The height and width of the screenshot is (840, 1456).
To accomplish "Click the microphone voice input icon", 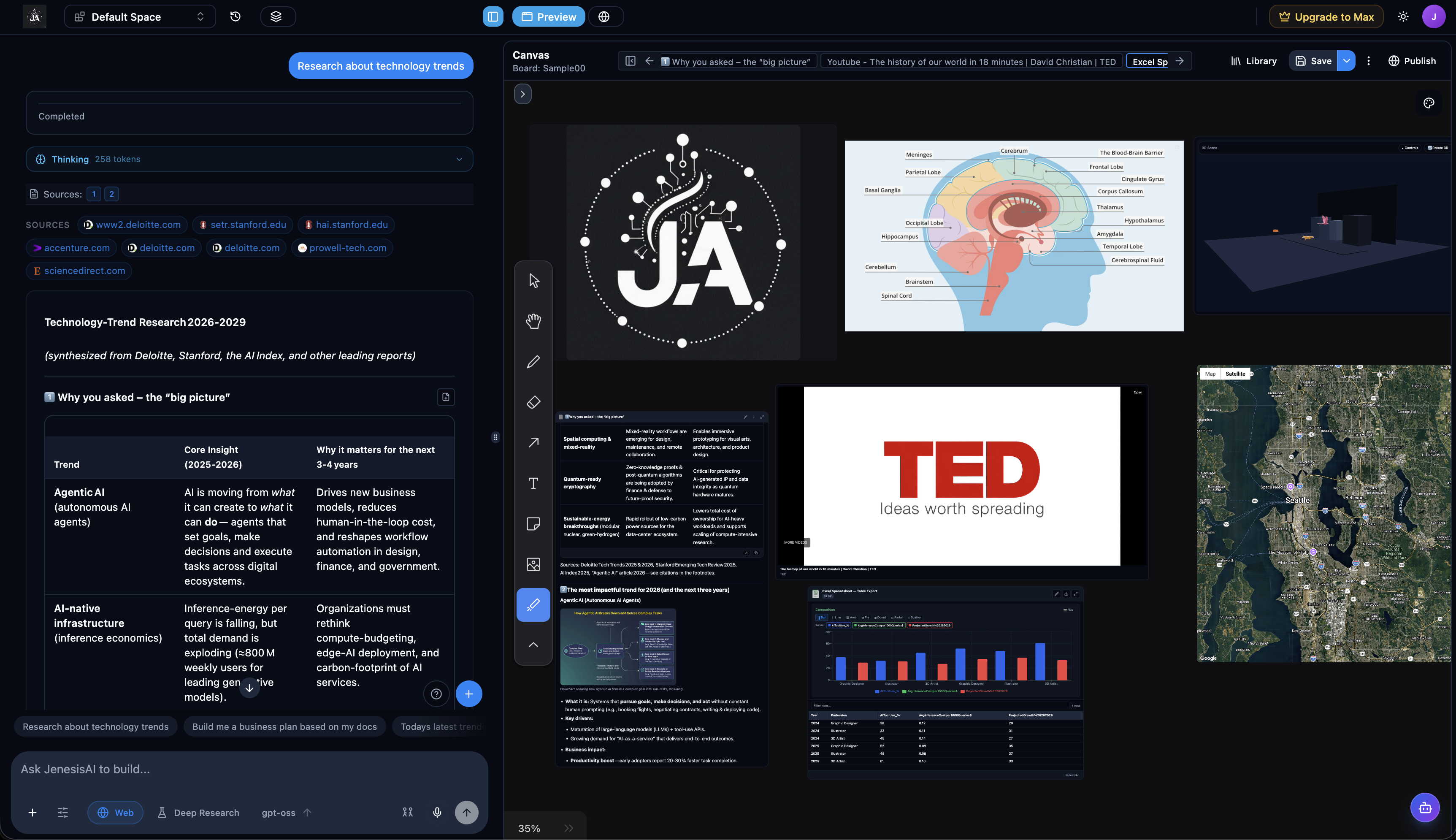I will pos(437,812).
